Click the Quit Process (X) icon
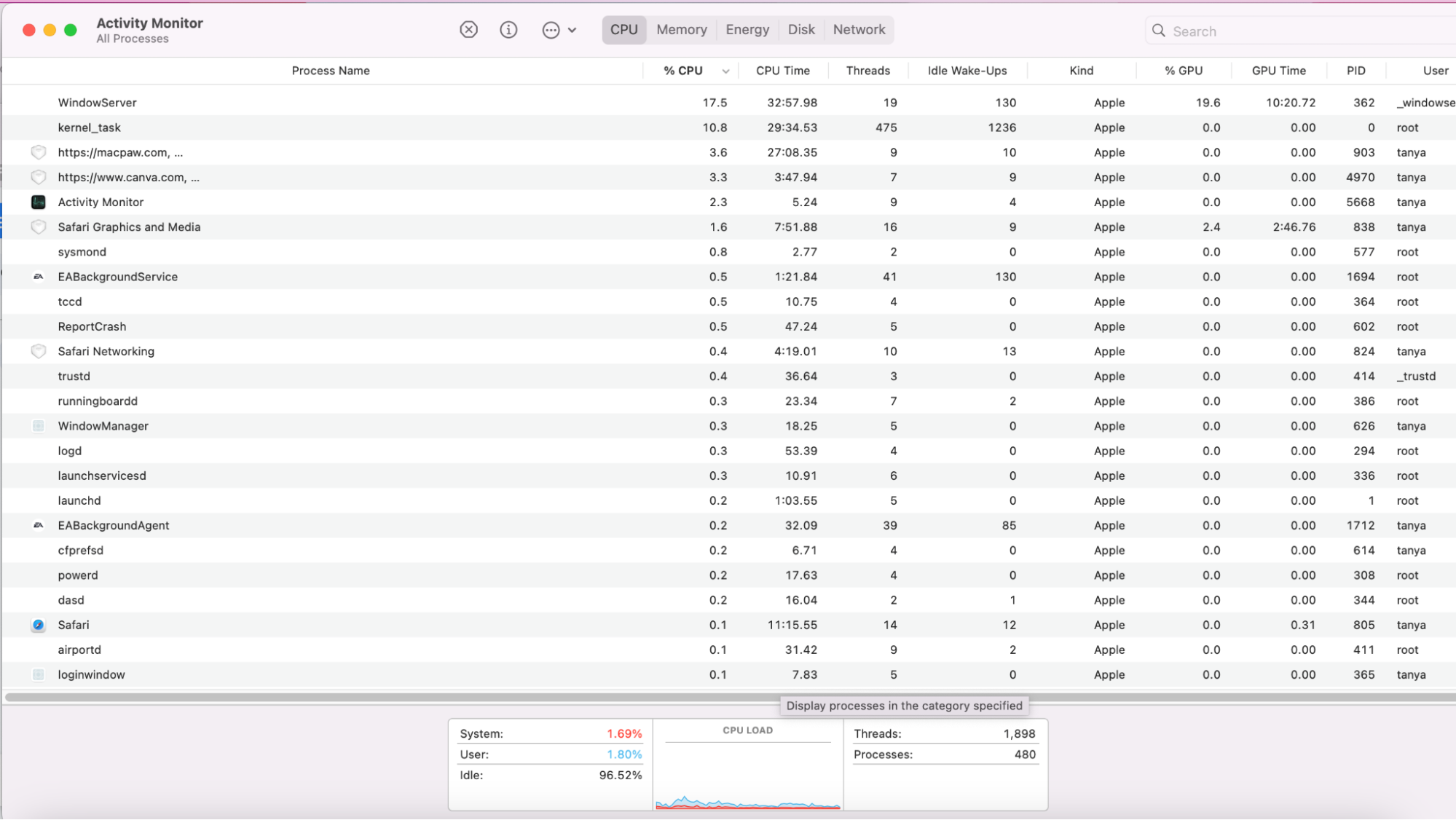The image size is (1456, 820). pos(468,30)
